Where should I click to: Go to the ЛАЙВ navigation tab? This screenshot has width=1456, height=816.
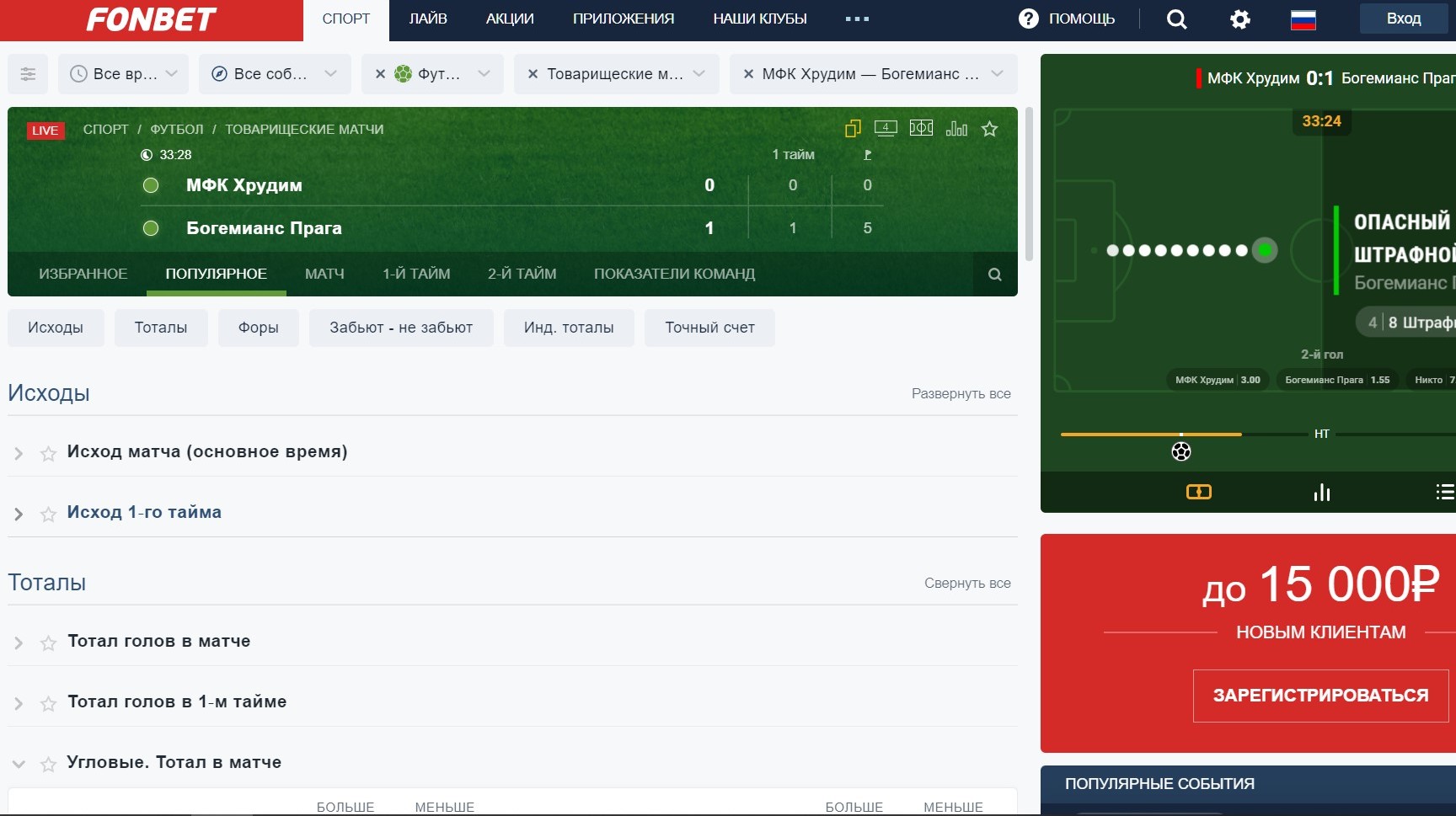click(428, 19)
